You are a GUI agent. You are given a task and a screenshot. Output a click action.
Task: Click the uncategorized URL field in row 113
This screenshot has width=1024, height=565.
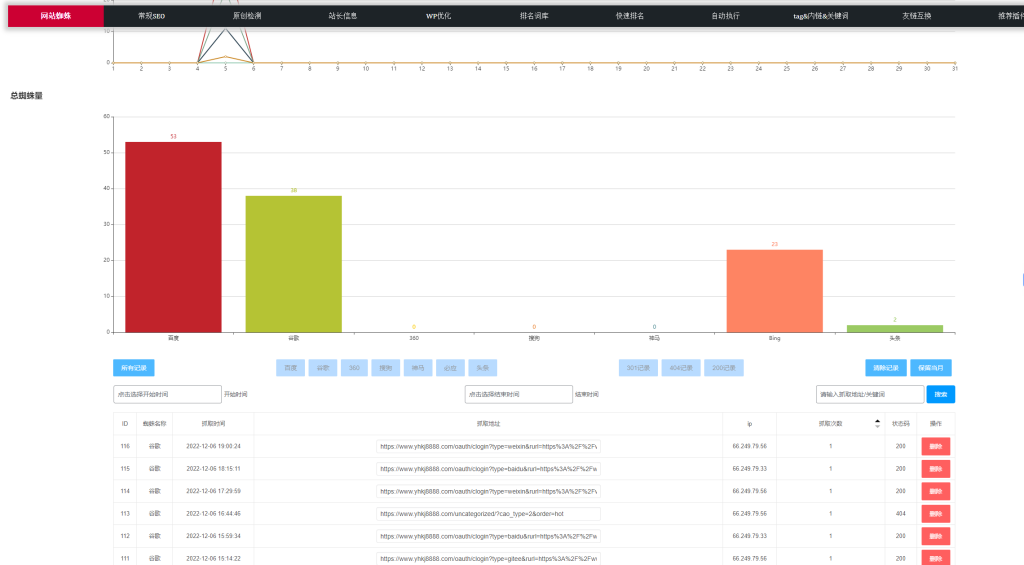pyautogui.click(x=488, y=514)
